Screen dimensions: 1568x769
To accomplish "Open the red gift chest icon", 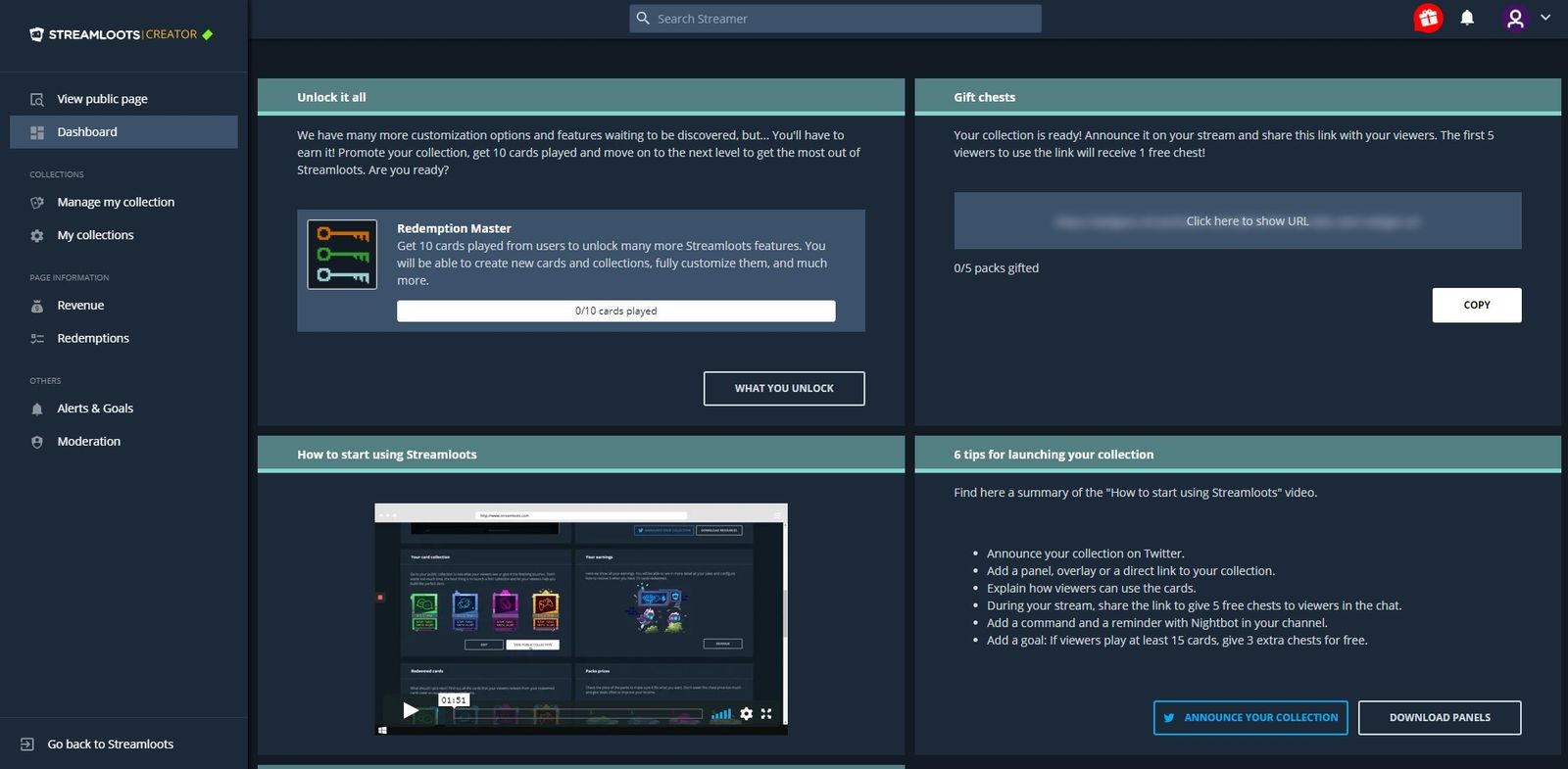I will click(x=1428, y=18).
